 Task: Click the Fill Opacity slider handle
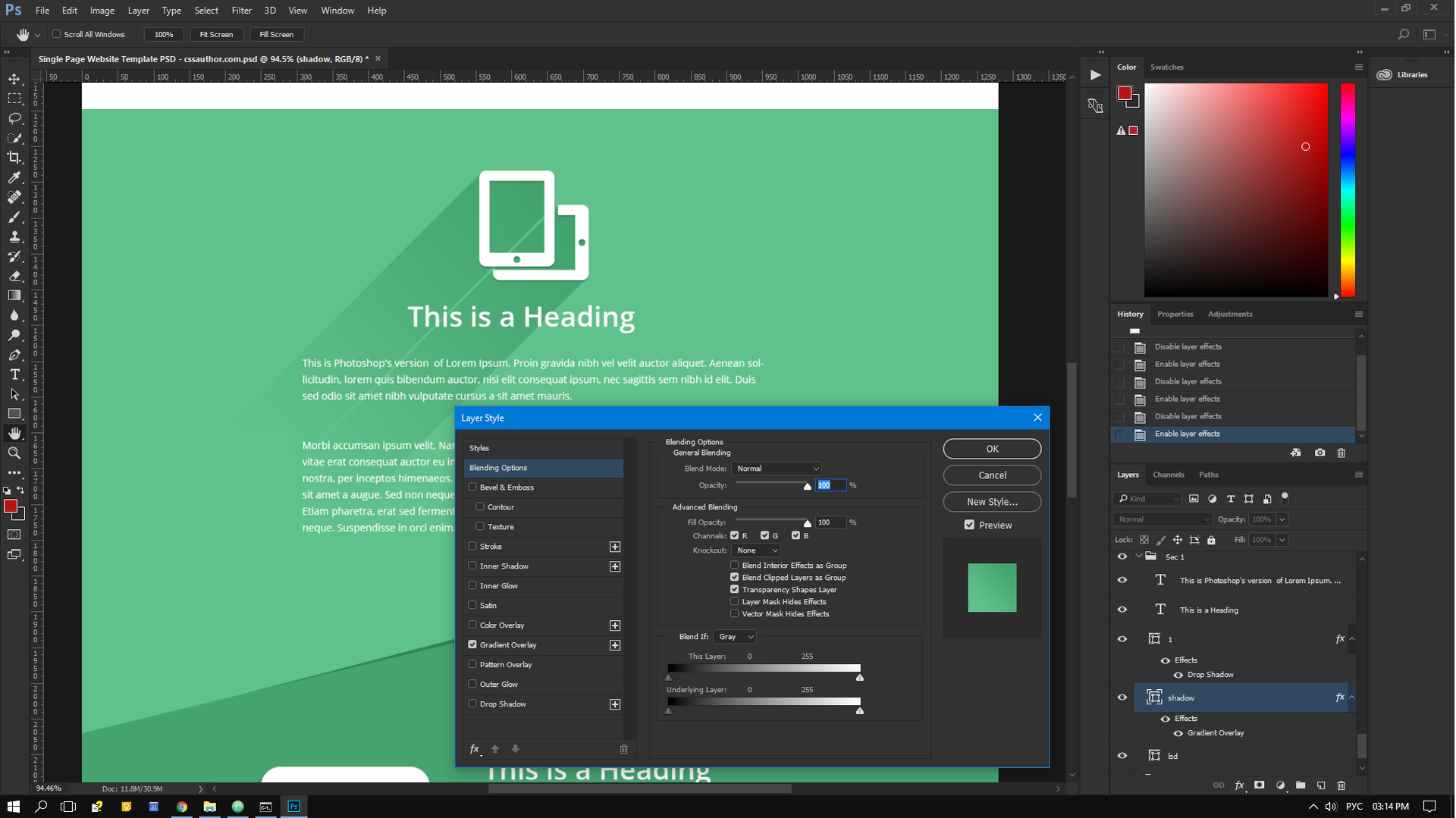pos(808,523)
